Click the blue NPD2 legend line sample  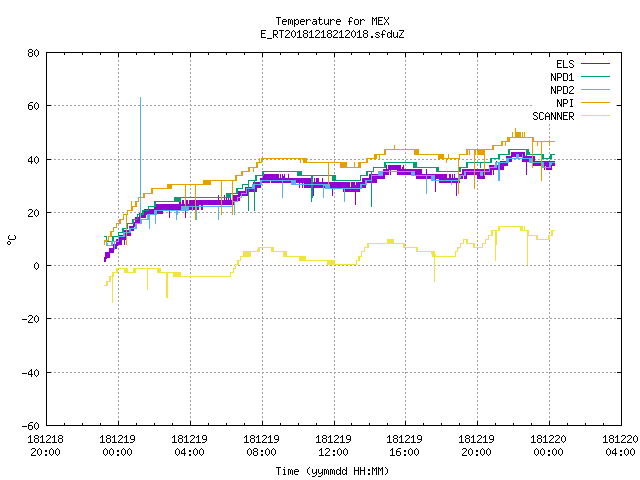[x=596, y=89]
